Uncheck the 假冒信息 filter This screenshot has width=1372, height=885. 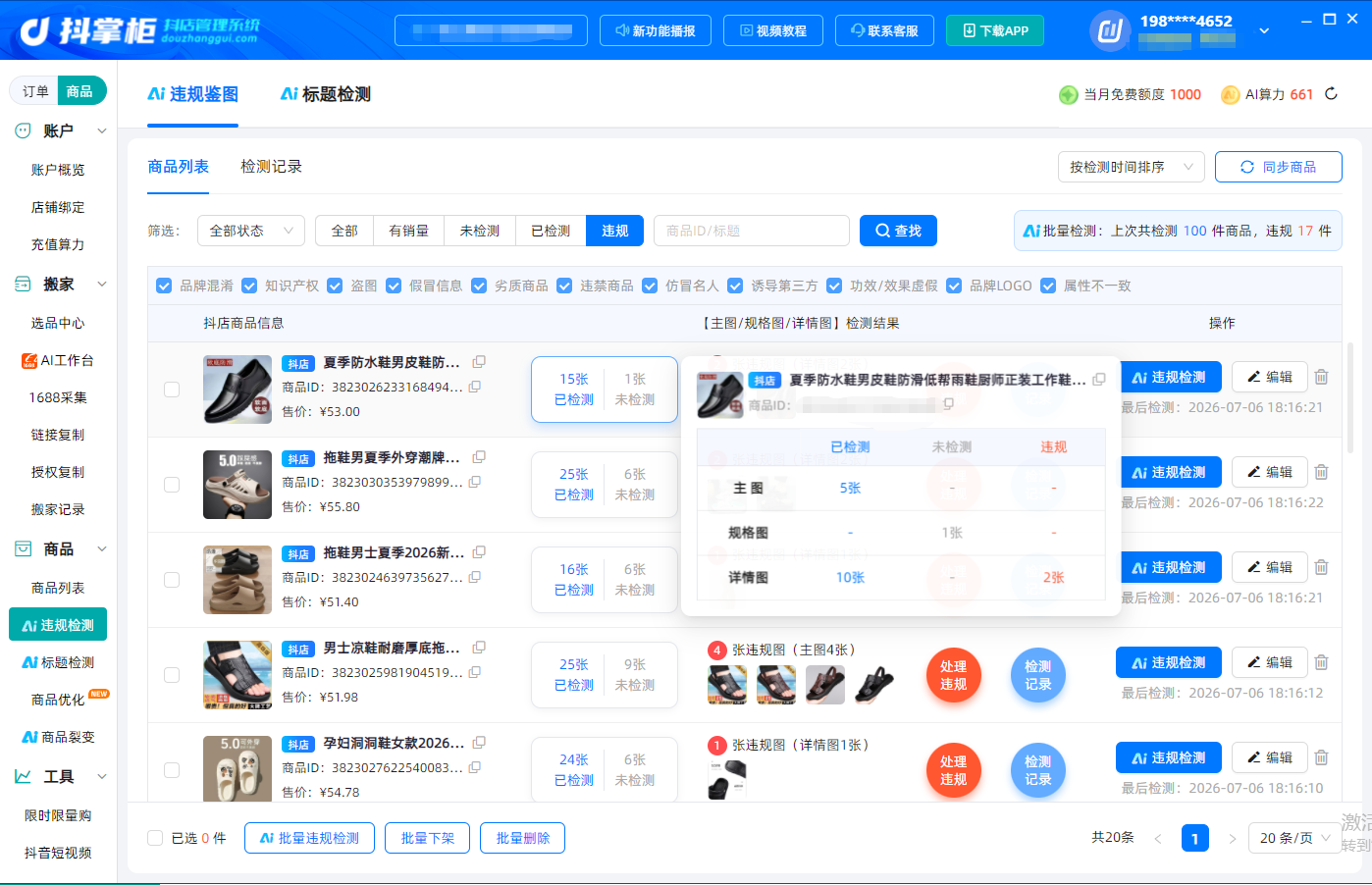(394, 286)
